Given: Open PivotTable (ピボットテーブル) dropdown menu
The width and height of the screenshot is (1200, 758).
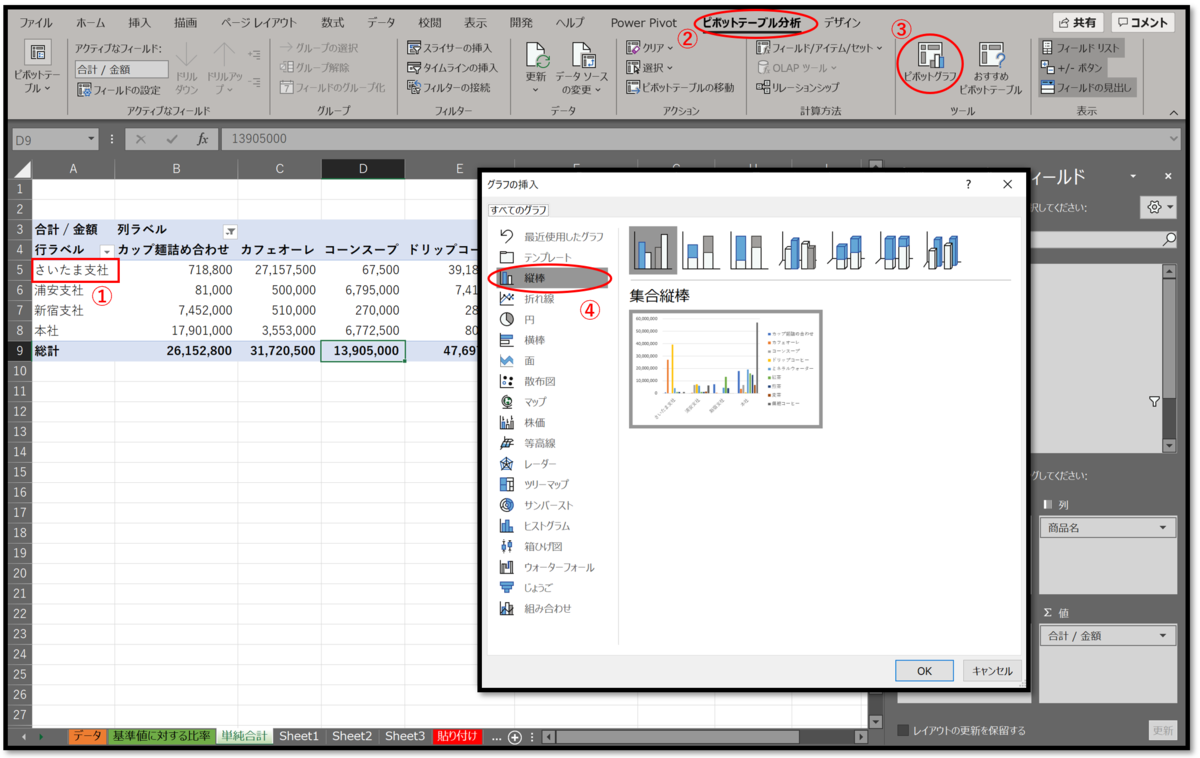Looking at the screenshot, I should click(38, 68).
